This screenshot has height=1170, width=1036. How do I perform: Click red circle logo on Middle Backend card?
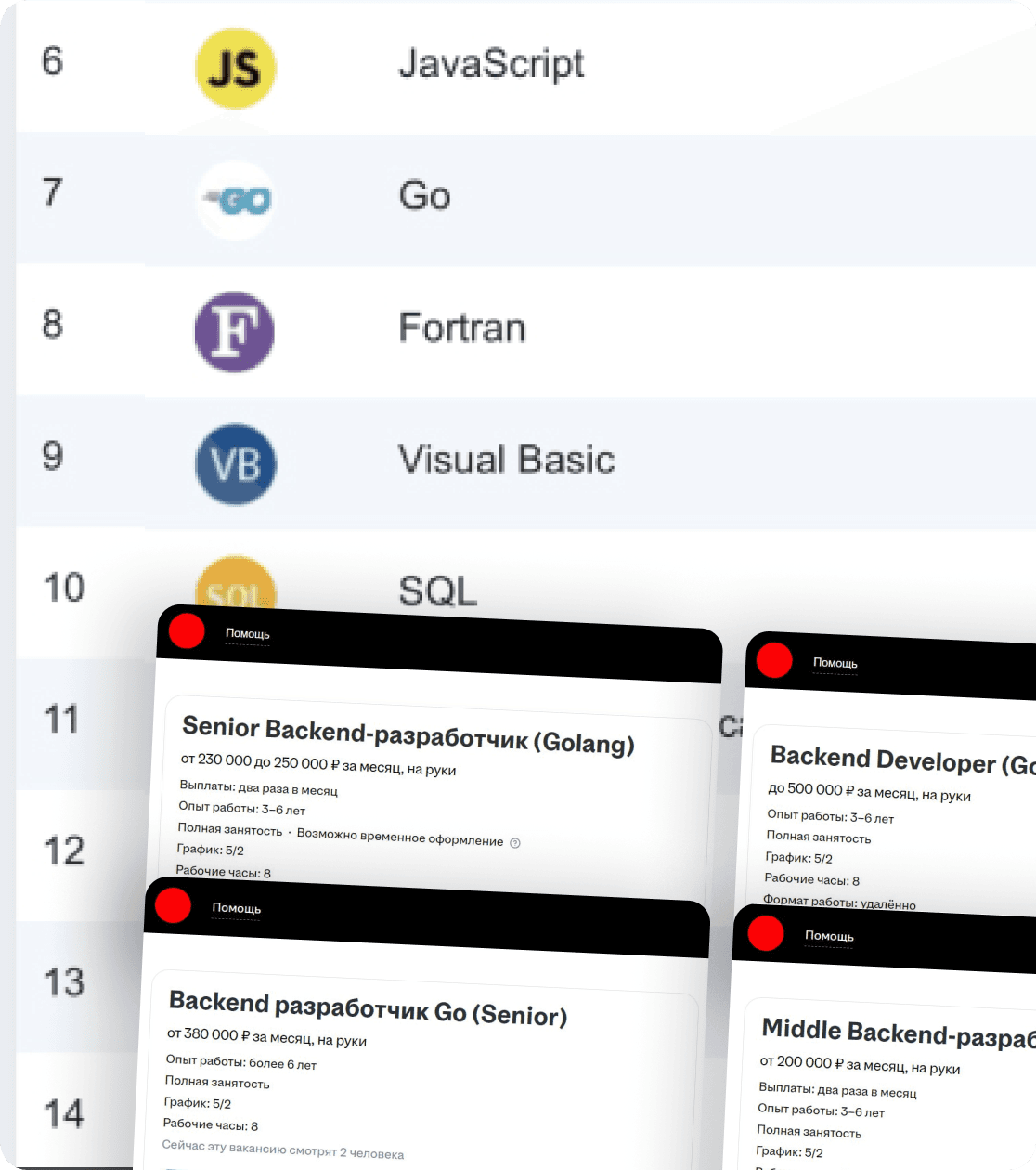pos(766,933)
